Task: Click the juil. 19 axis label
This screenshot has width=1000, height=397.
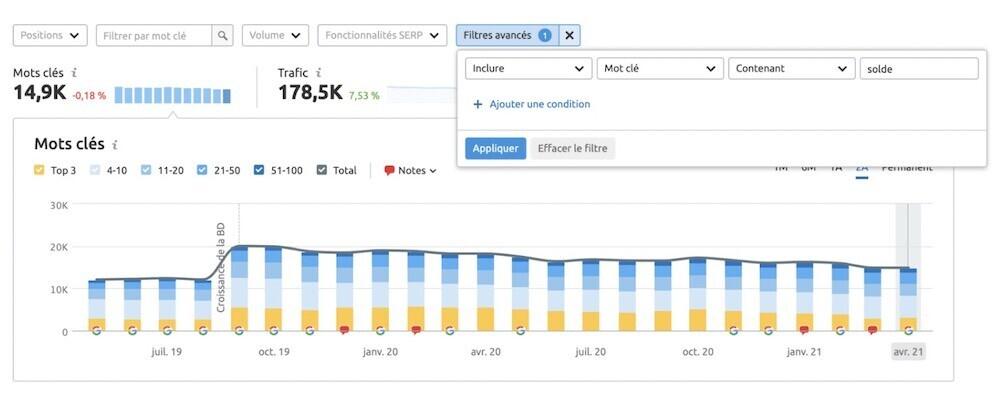Action: click(x=167, y=352)
